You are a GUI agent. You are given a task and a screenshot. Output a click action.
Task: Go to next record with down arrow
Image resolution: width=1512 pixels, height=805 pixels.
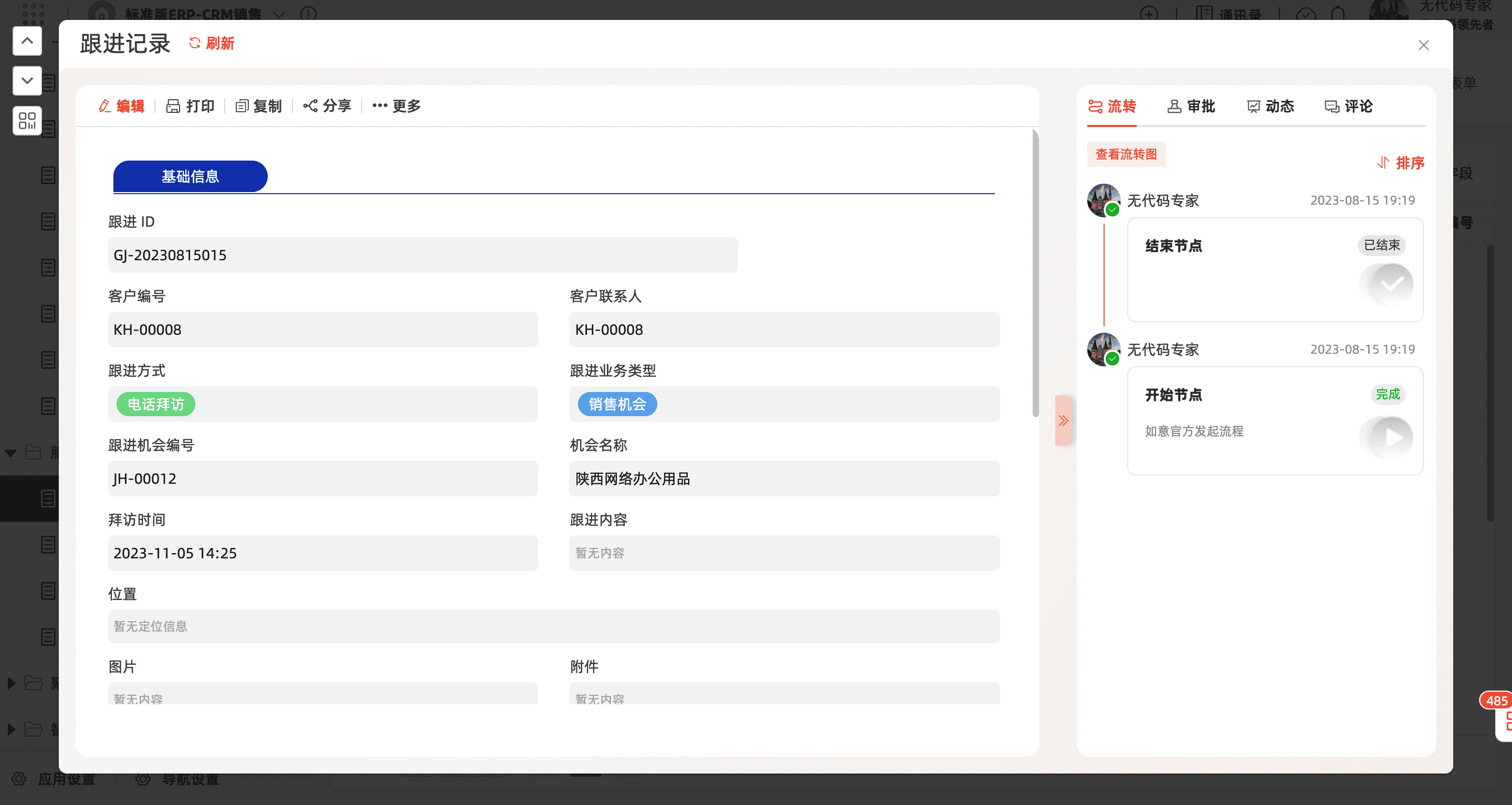(27, 80)
